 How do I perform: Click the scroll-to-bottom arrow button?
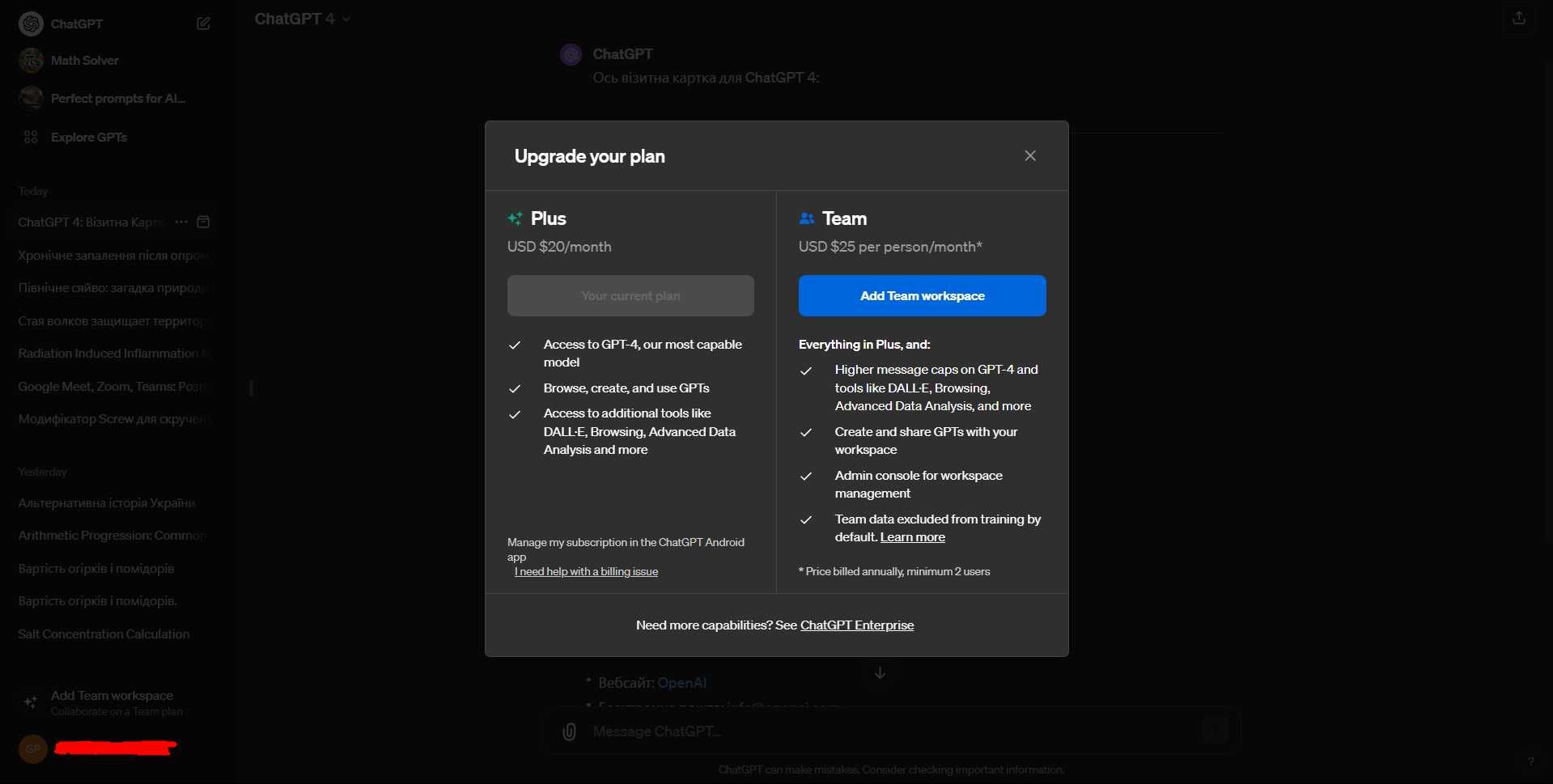point(880,672)
